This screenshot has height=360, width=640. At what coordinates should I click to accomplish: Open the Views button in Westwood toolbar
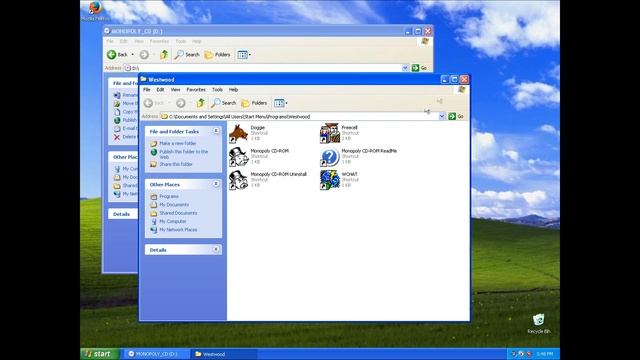tap(281, 103)
